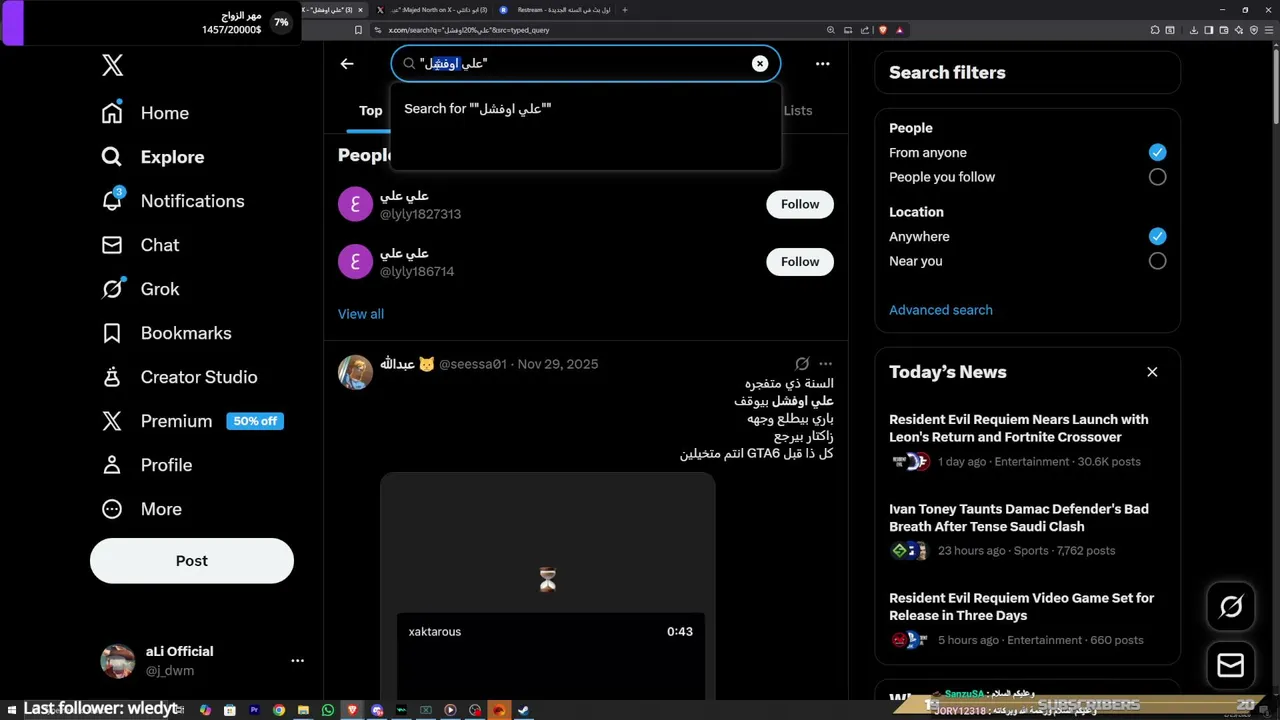Open search options three-dot menu
This screenshot has width=1280, height=720.
[x=822, y=64]
